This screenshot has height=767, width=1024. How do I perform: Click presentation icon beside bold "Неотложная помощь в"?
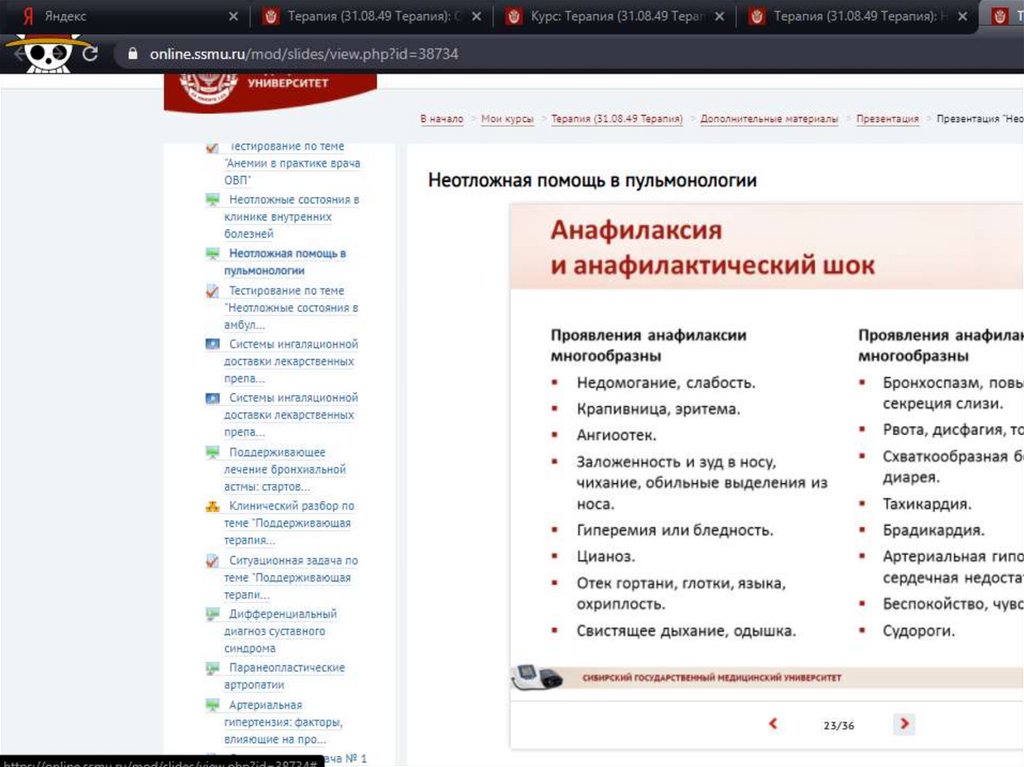coord(212,253)
